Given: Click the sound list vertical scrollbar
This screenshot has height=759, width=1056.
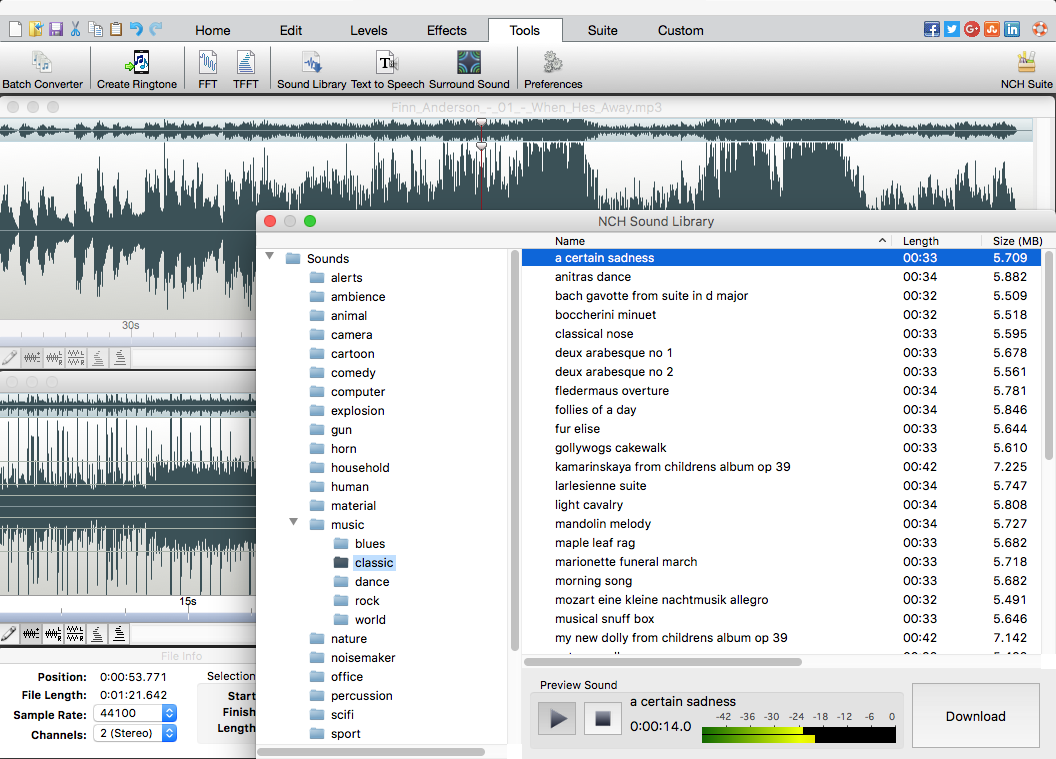Looking at the screenshot, I should click(1049, 356).
